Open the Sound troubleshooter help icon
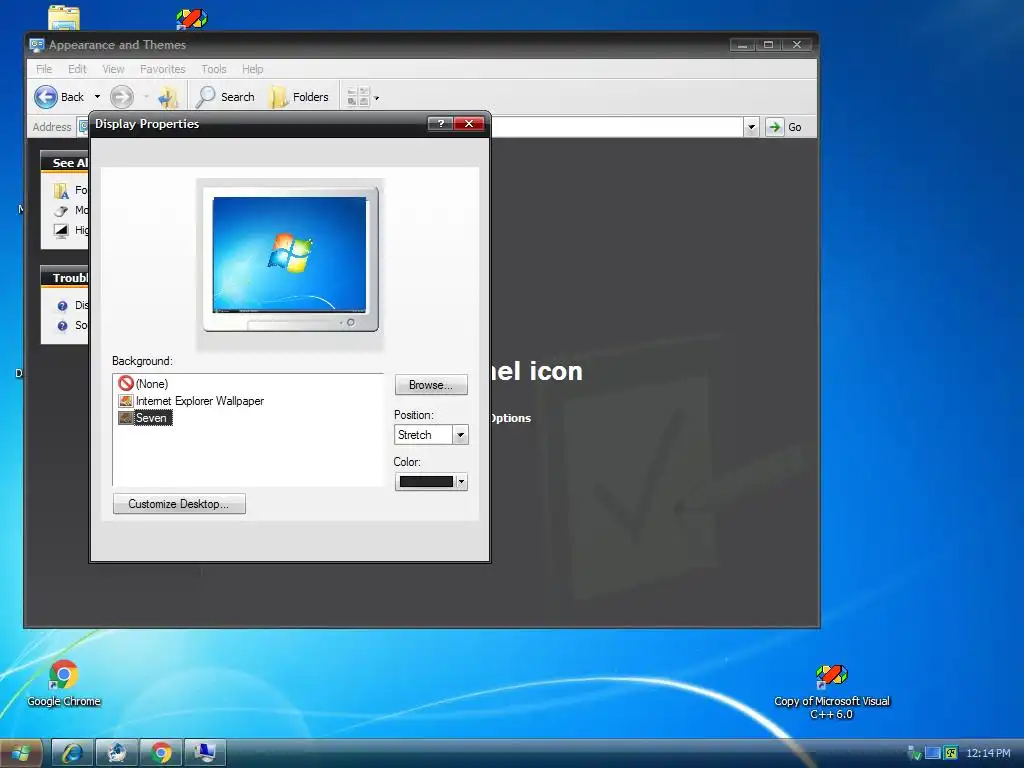The image size is (1024, 768). tap(62, 325)
